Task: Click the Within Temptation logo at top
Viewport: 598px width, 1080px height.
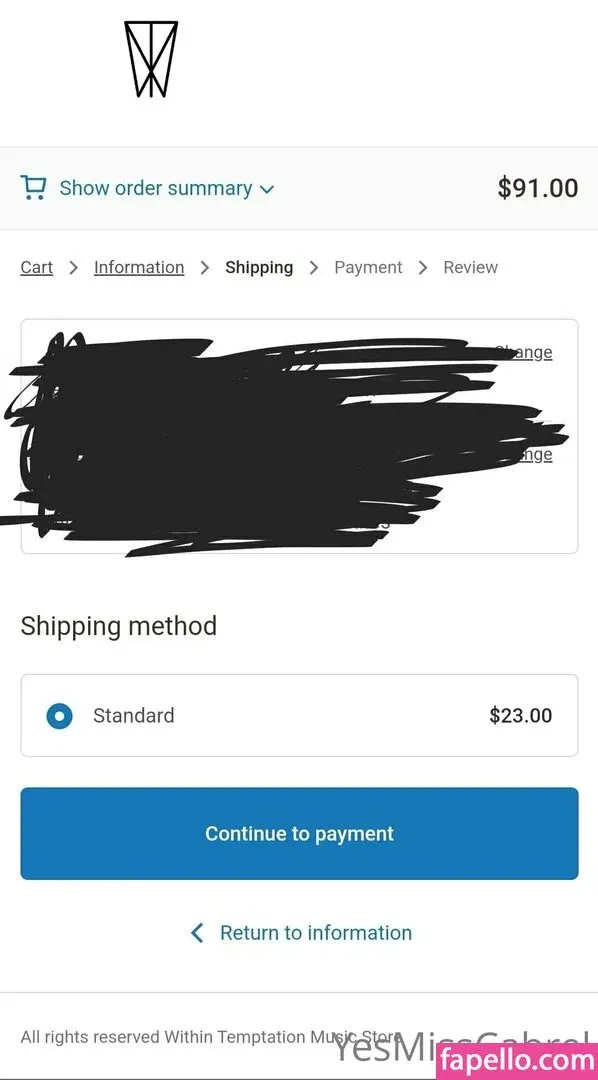Action: 151,59
